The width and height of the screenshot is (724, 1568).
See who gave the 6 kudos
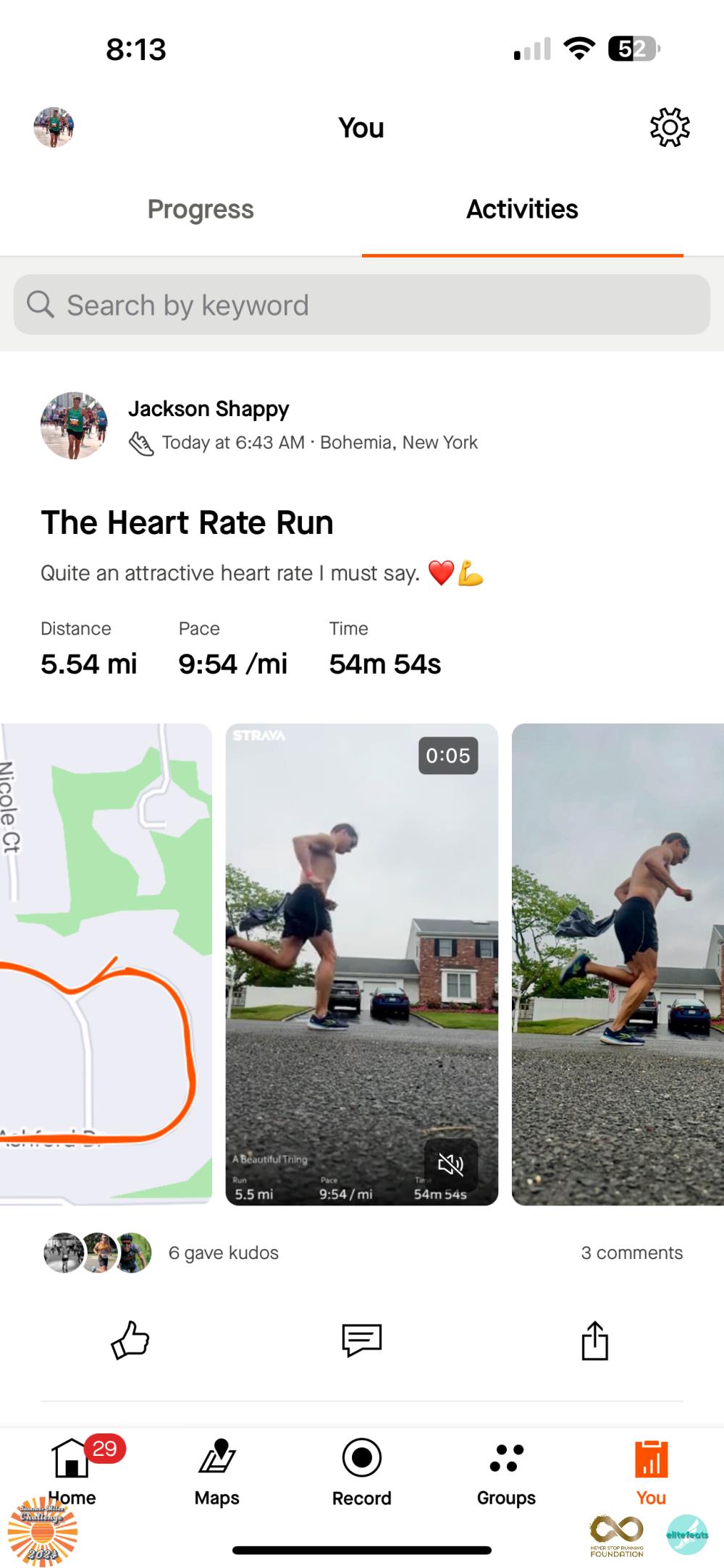pos(223,1253)
